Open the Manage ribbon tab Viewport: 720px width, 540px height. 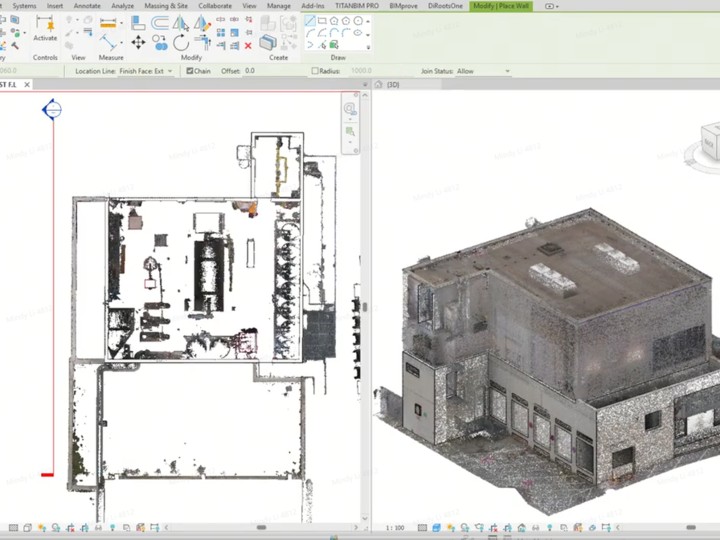[279, 6]
